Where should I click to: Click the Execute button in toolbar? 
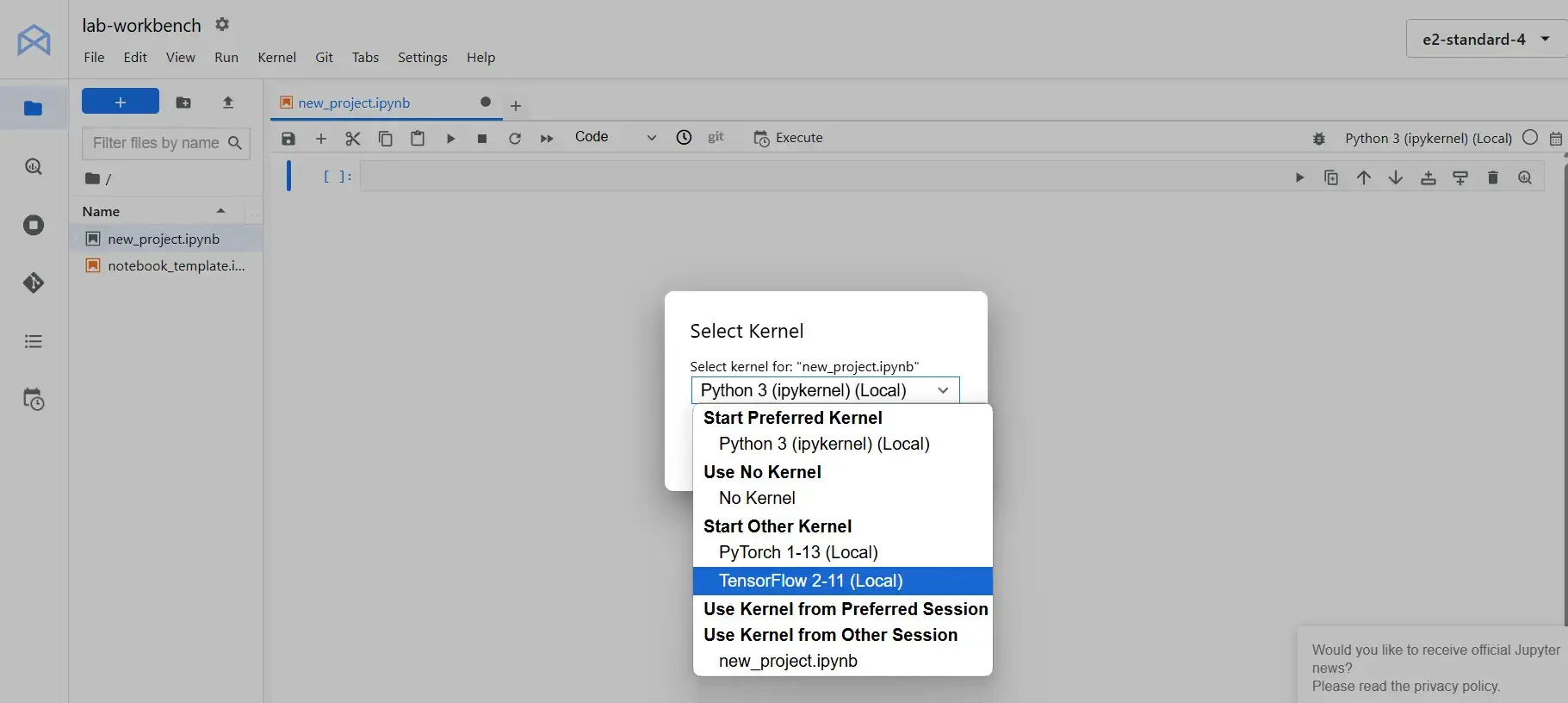(x=788, y=138)
